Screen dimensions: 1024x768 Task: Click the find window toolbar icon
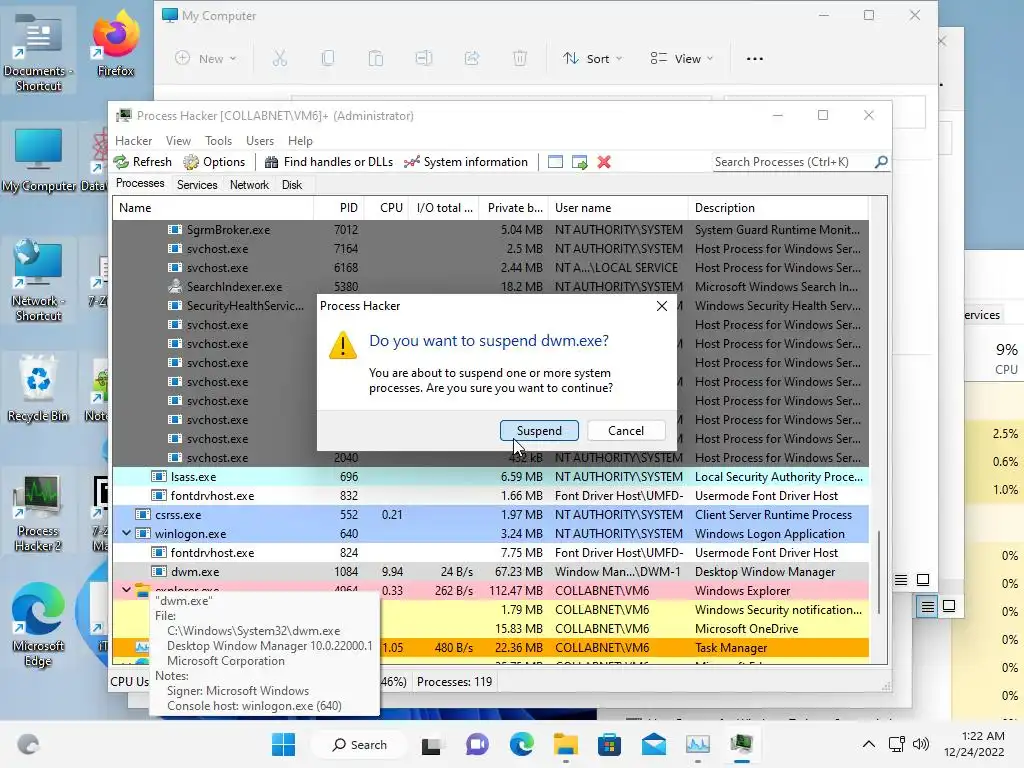point(555,162)
